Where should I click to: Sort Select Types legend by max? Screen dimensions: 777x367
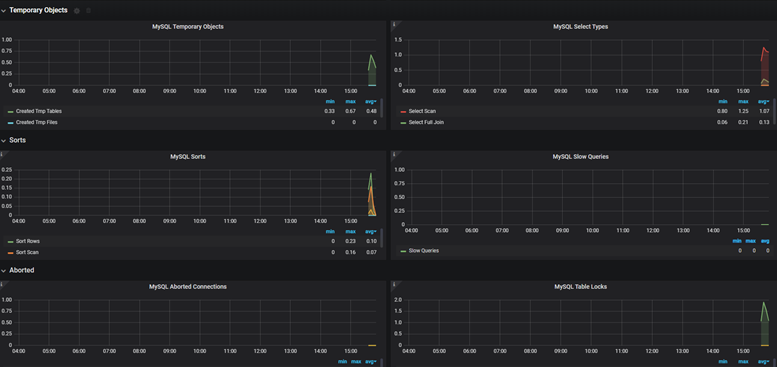[x=743, y=102]
